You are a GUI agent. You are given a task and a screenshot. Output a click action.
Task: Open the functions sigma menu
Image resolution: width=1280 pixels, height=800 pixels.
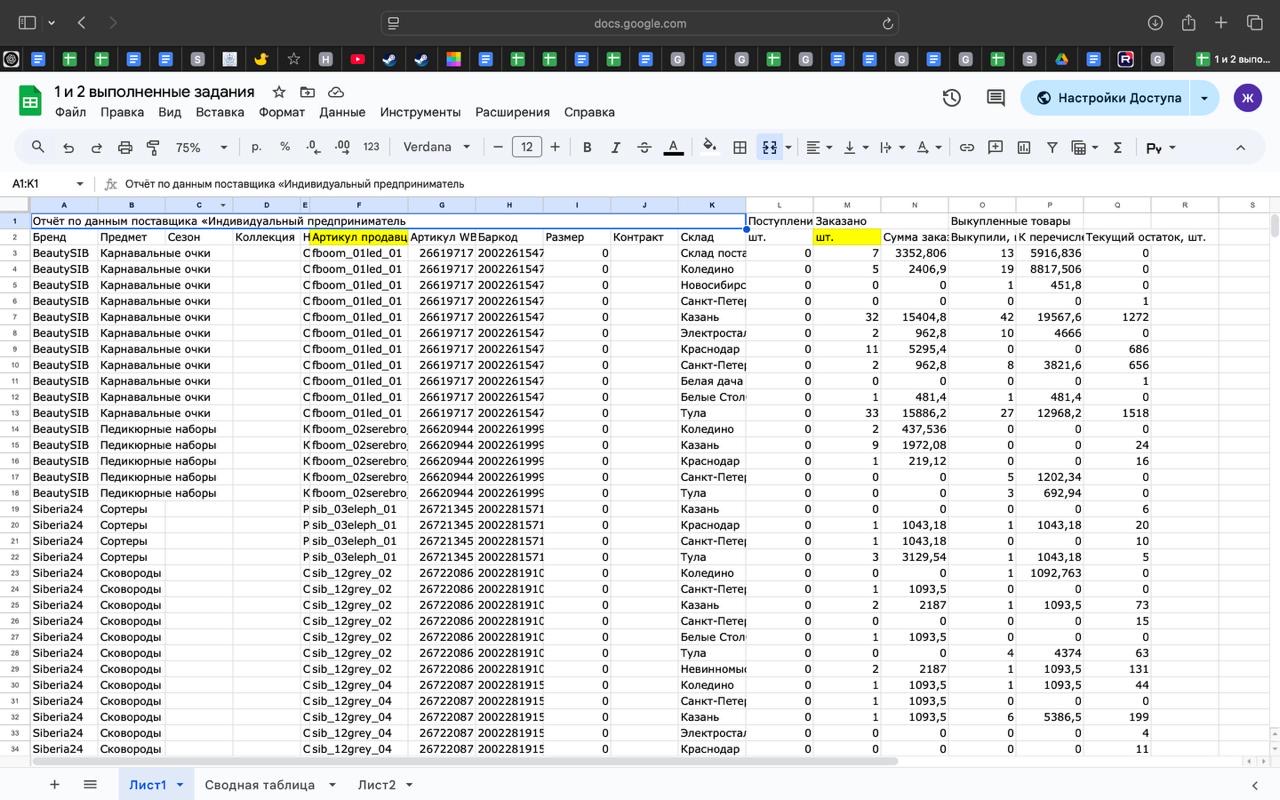point(1118,147)
